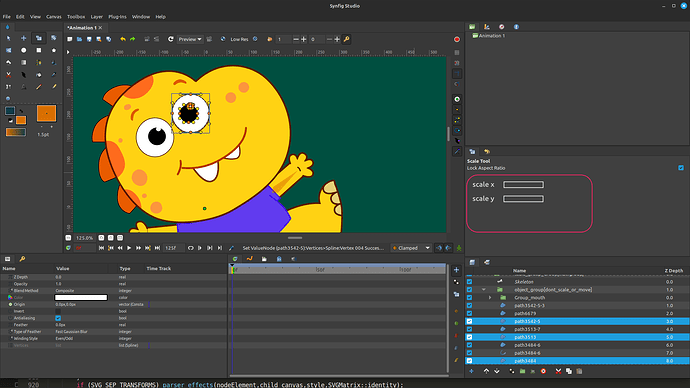
Task: Select the Transform tool in toolbox
Action: pyautogui.click(x=8, y=38)
